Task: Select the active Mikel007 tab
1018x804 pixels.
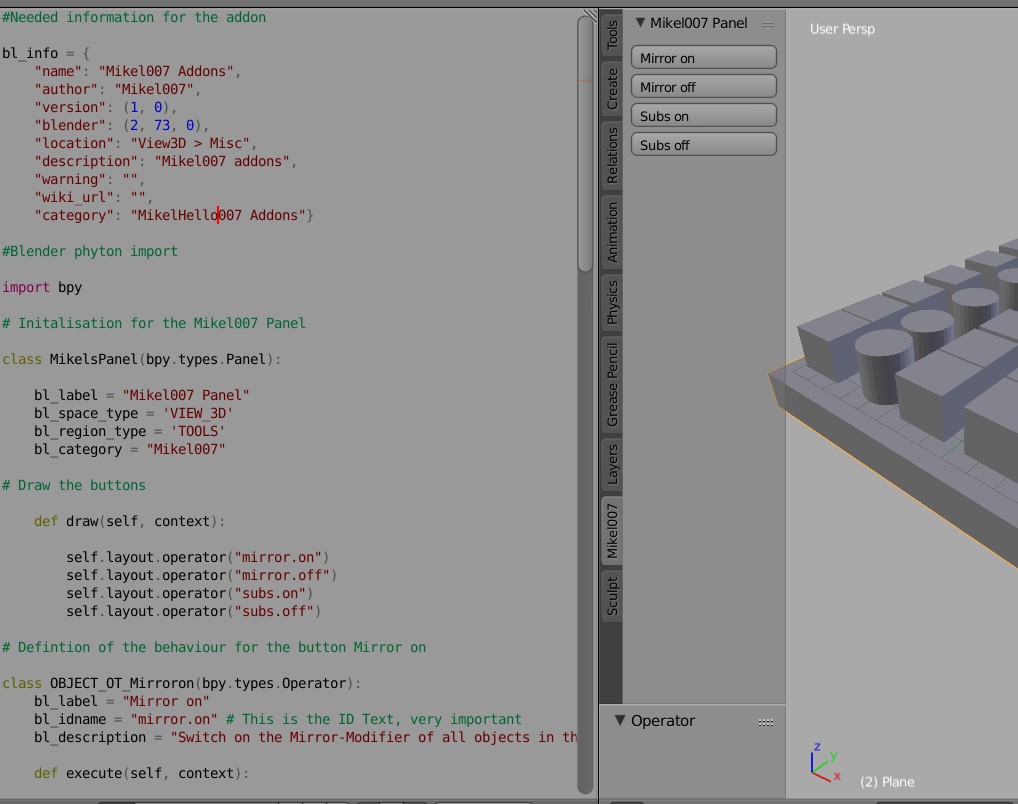Action: [x=611, y=530]
